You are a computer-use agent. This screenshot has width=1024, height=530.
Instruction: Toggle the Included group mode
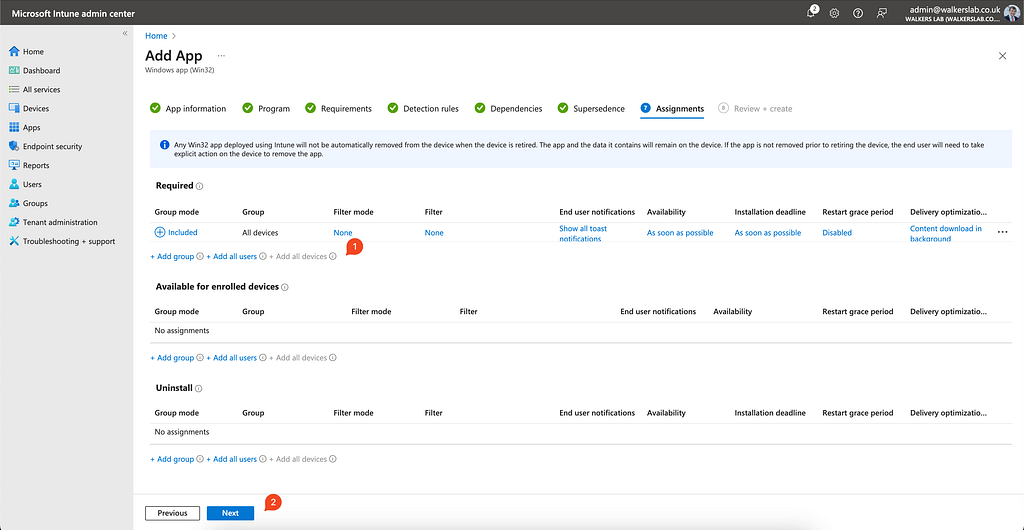[176, 232]
